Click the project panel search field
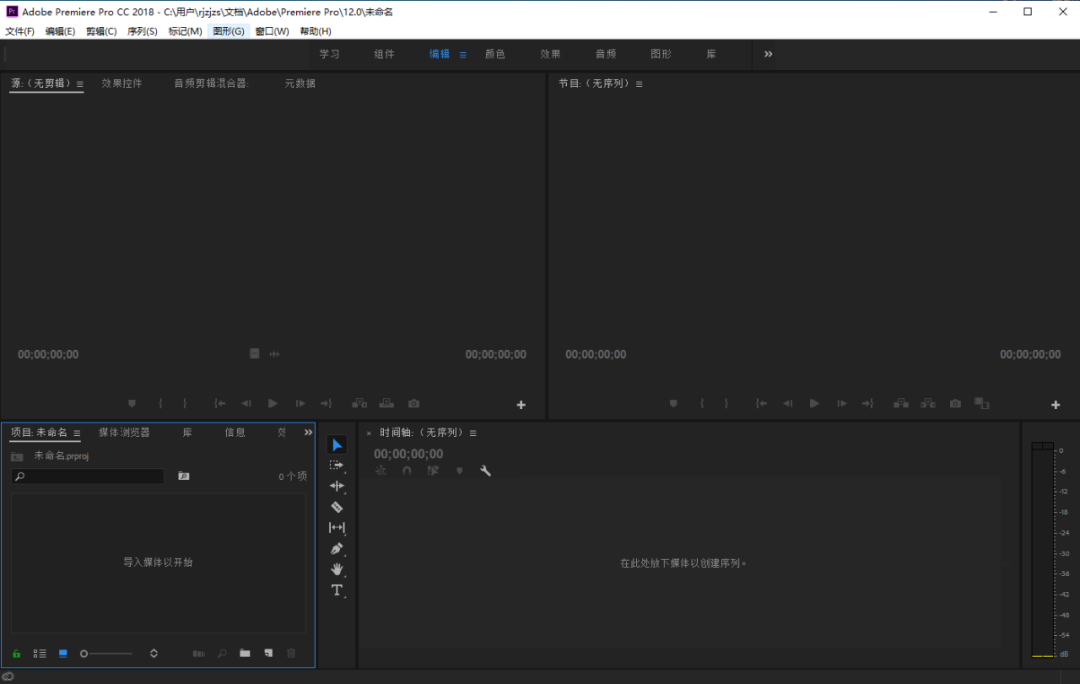 87,476
